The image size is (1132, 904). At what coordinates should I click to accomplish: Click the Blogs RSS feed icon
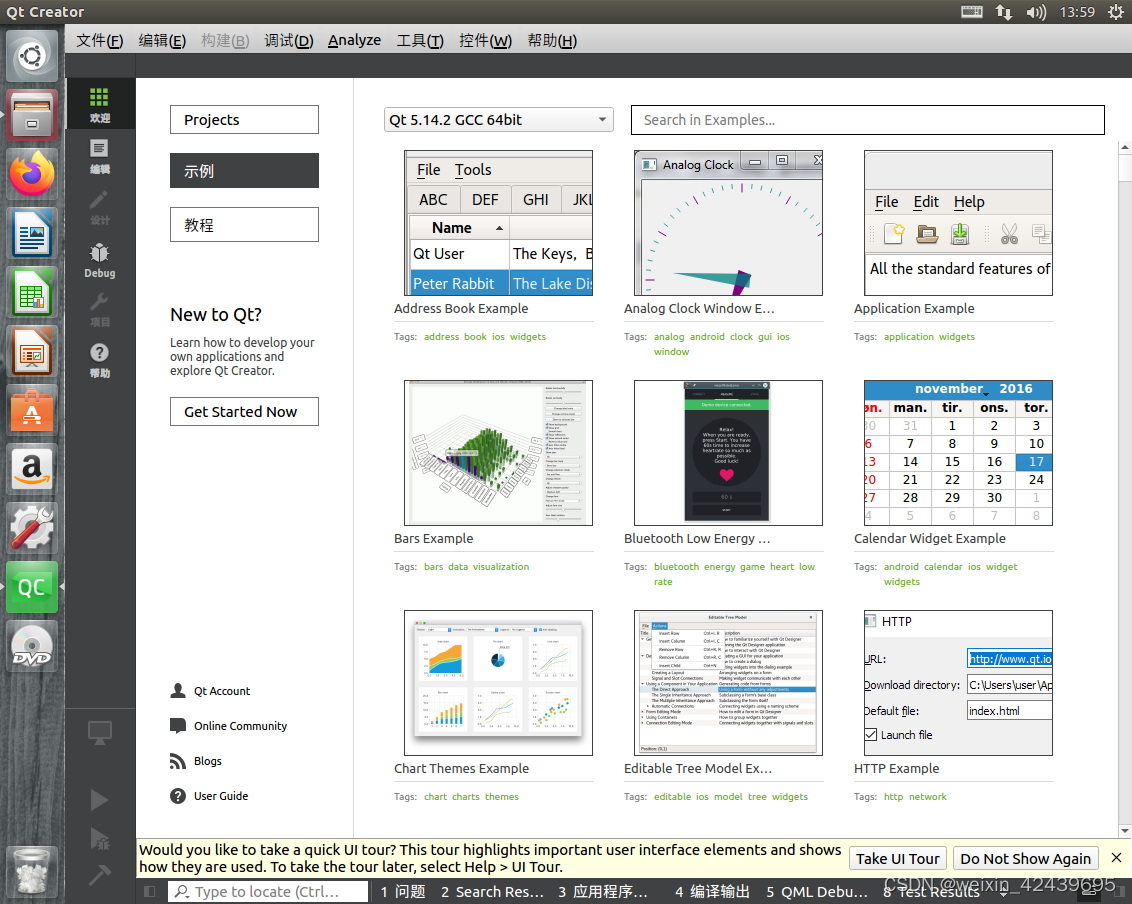(178, 760)
